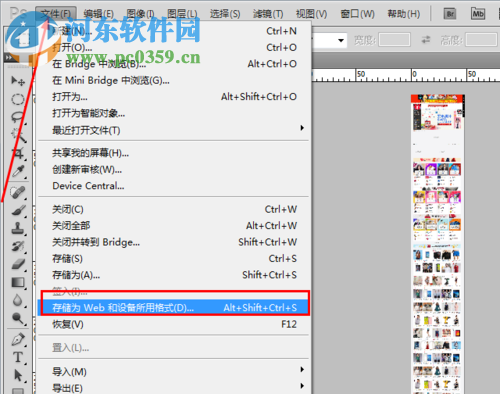The image size is (500, 394).
Task: Choose 存储为 Web 和设备所用格式(D)...
Action: coord(173,307)
